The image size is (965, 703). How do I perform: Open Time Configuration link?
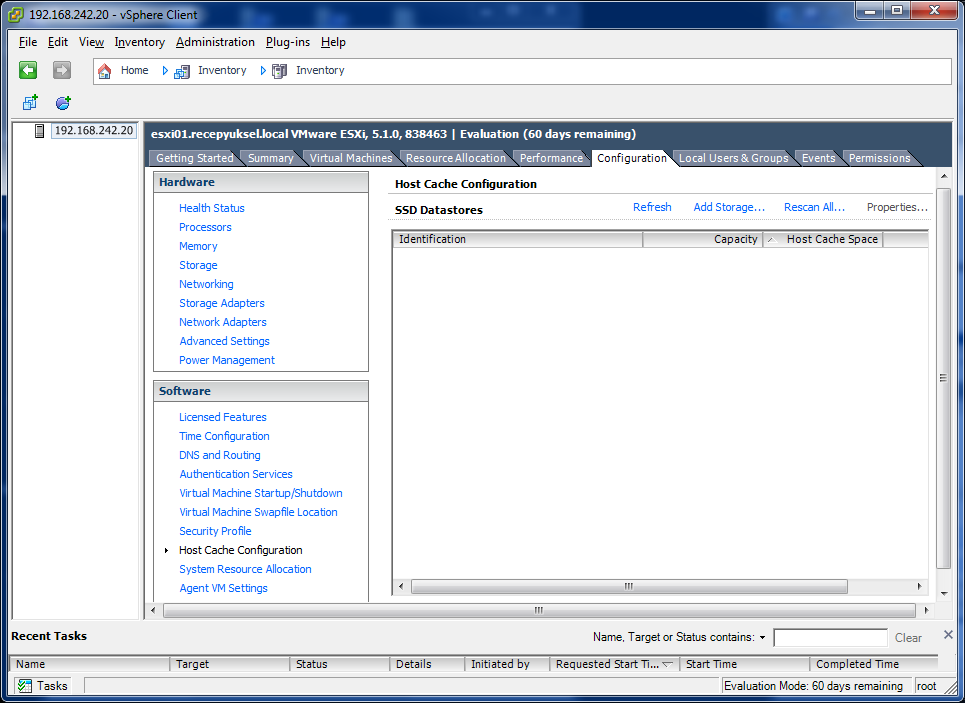tap(224, 436)
